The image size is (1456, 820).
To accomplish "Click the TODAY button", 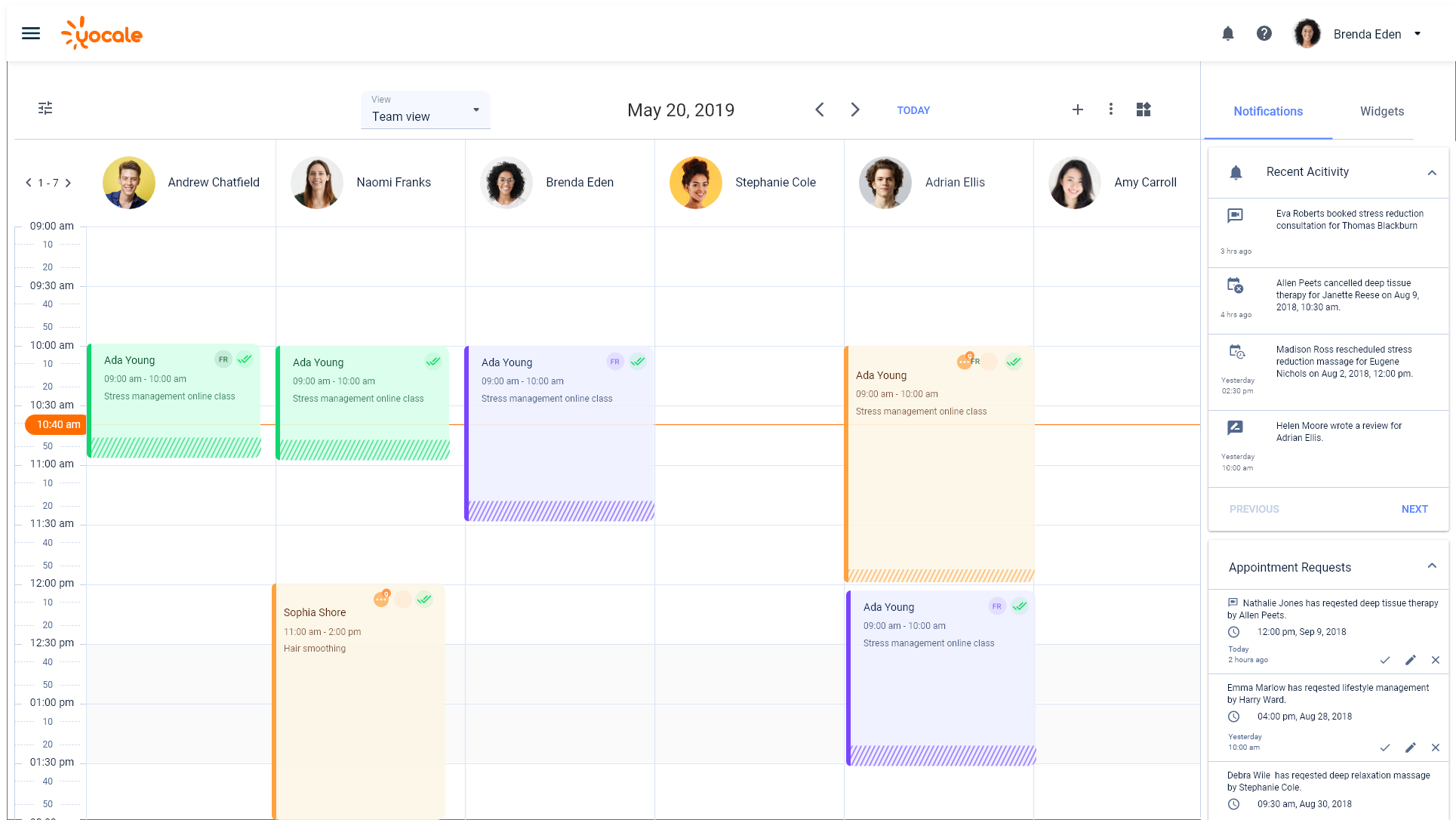I will (913, 110).
